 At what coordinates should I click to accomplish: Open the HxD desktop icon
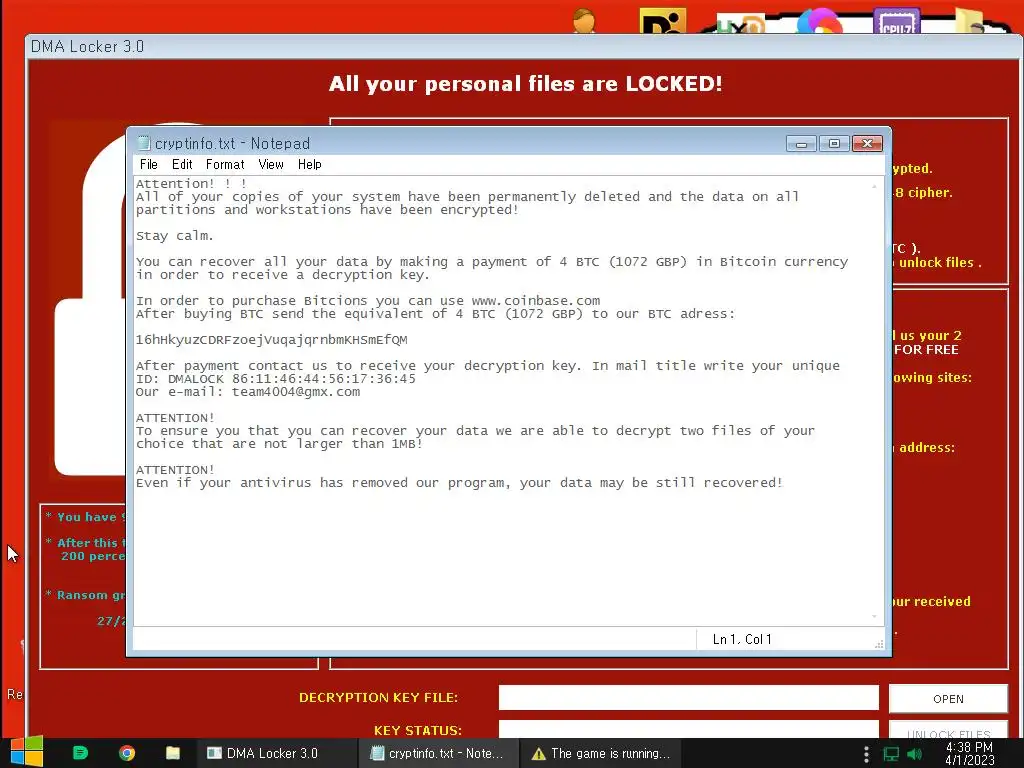740,24
